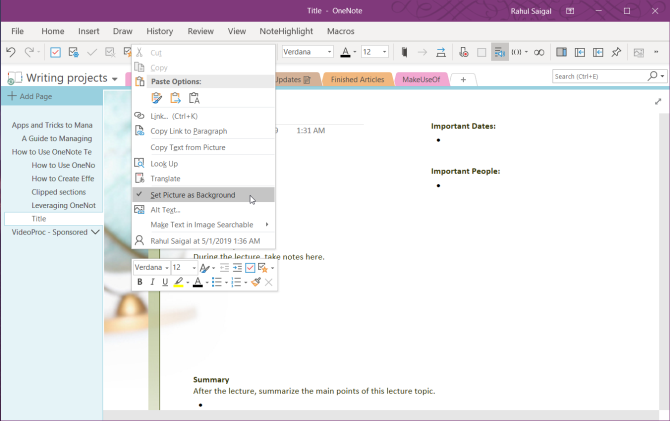Open the ribbon font name Verdana dropdown

[x=329, y=52]
